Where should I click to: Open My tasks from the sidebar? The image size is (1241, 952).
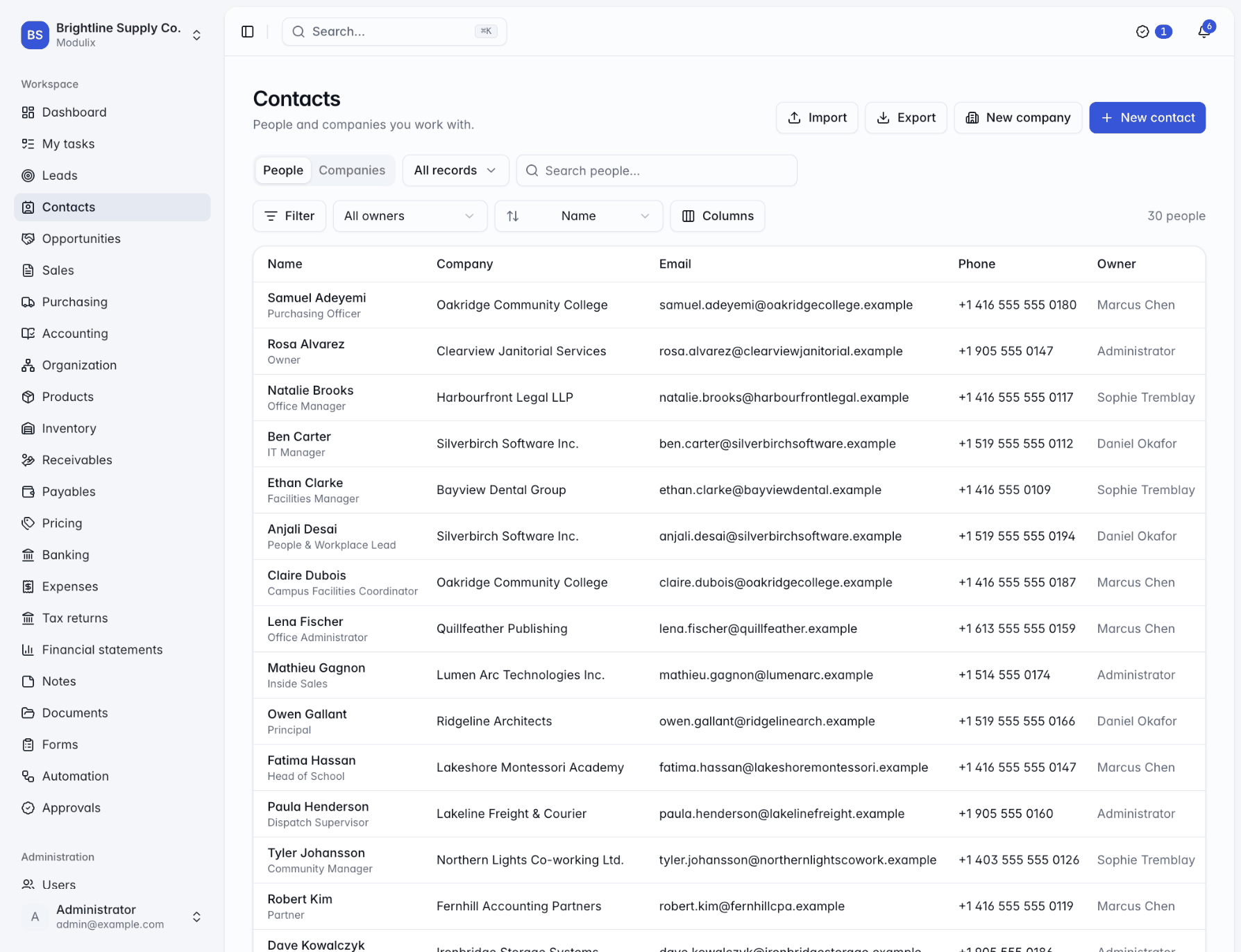tap(112, 144)
